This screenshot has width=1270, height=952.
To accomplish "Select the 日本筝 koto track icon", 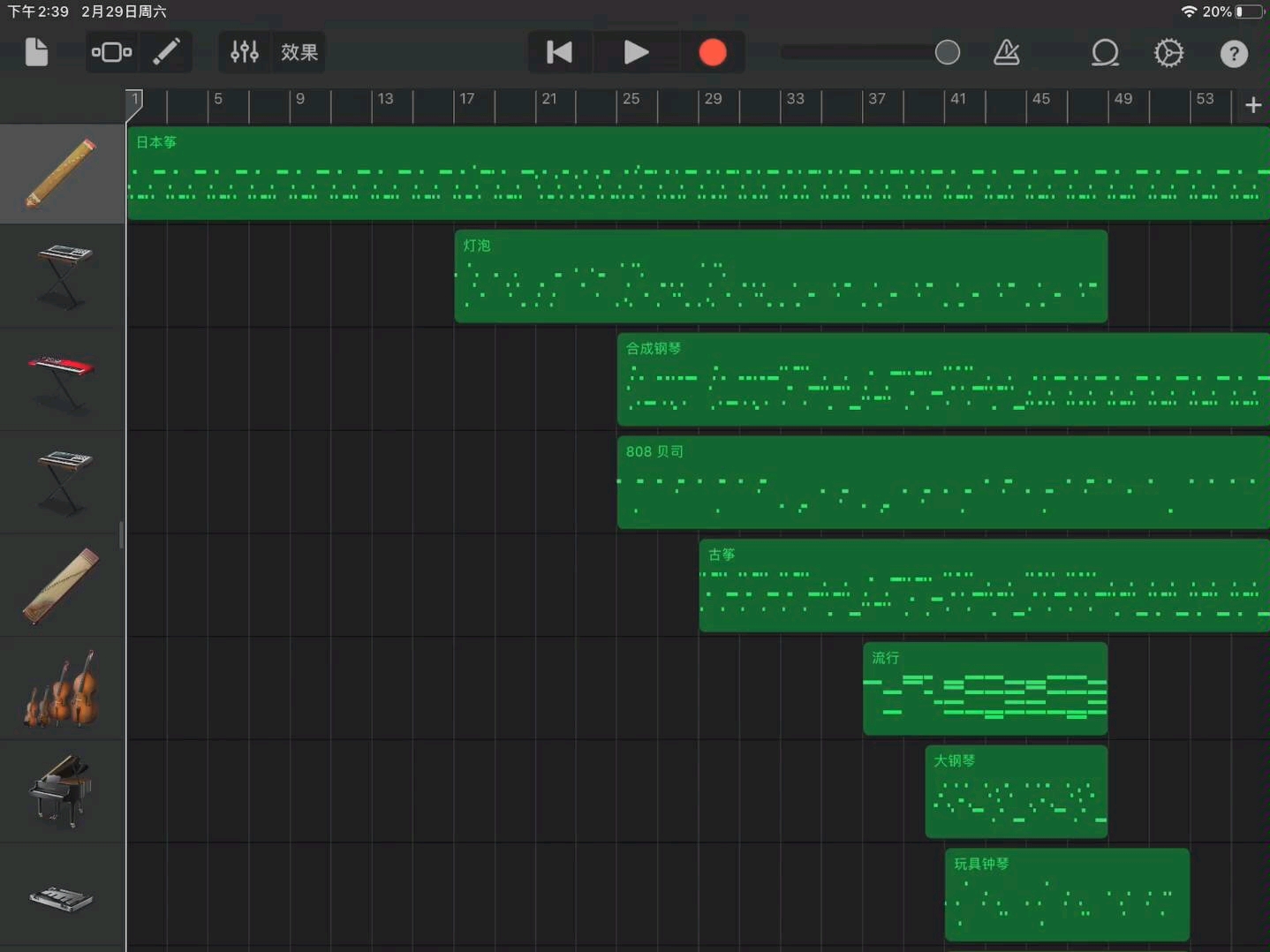I will pos(62,173).
